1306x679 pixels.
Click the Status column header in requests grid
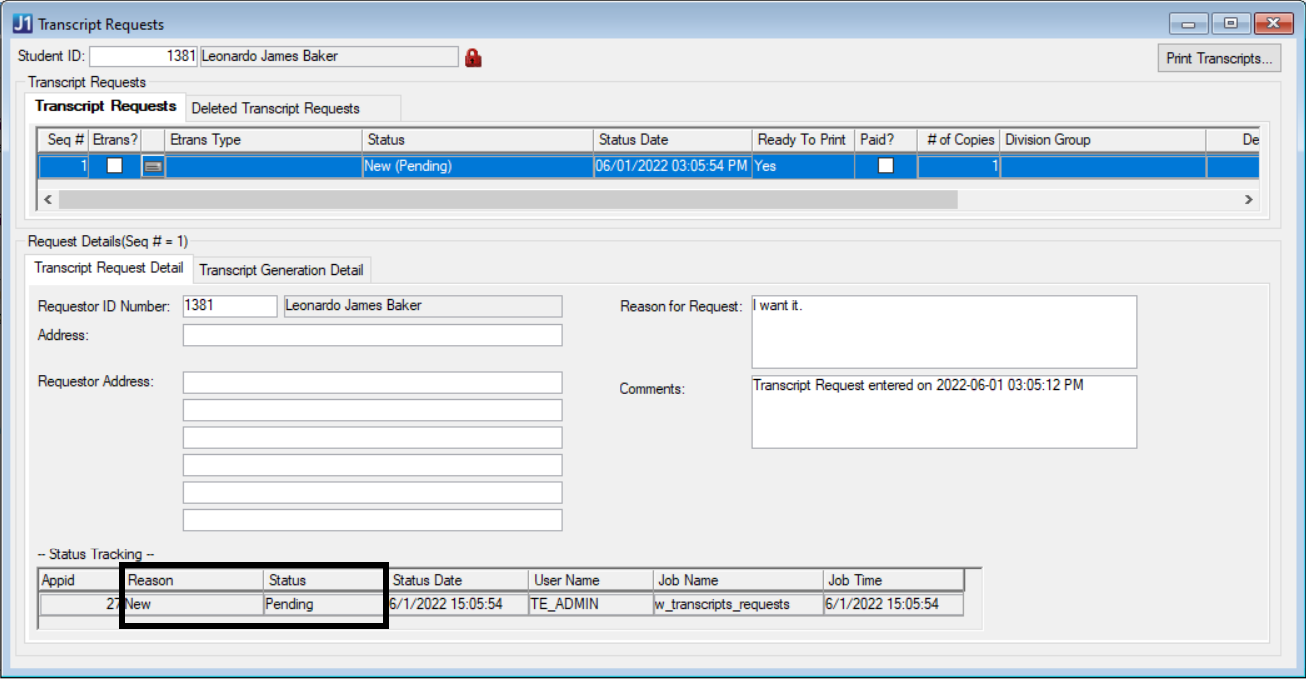(477, 140)
